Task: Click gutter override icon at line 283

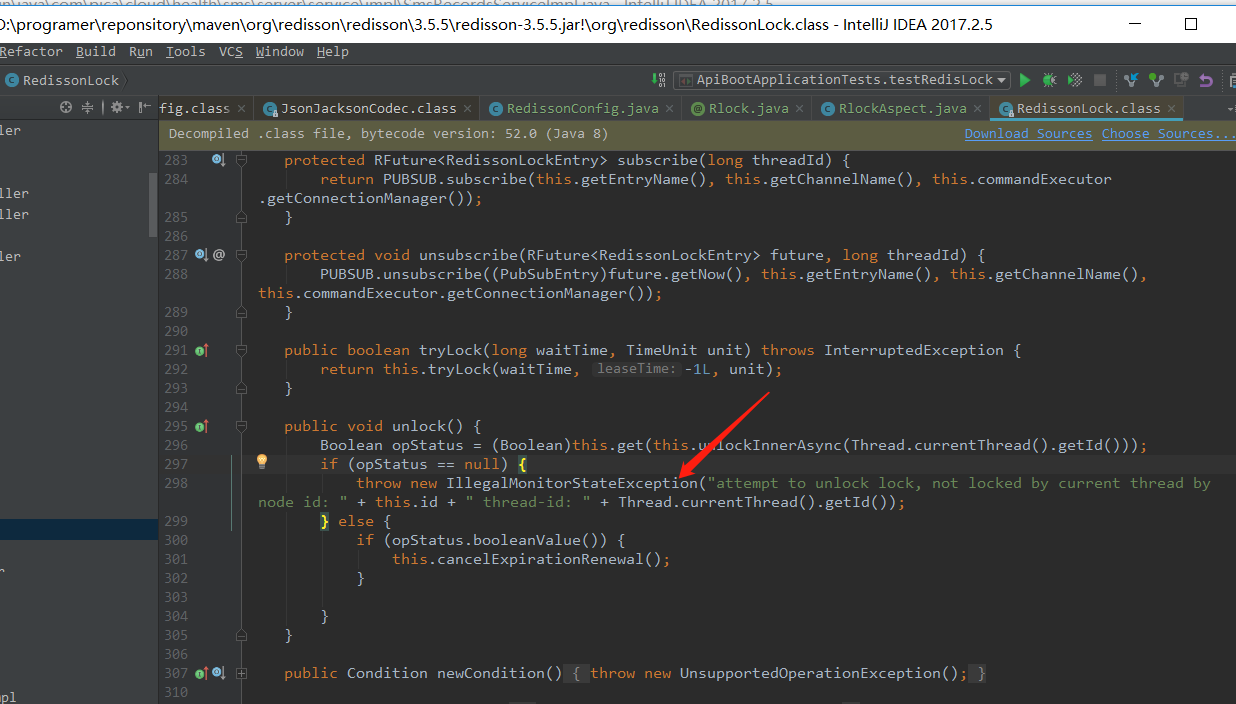Action: click(x=217, y=160)
